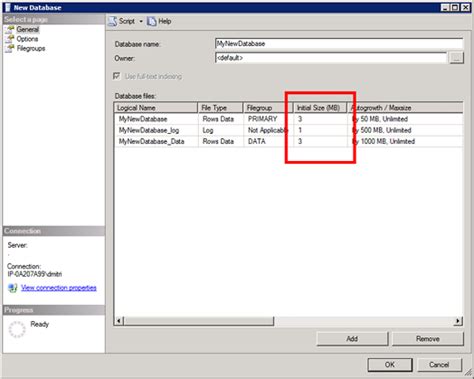Open the Filegroups page

coord(31,48)
